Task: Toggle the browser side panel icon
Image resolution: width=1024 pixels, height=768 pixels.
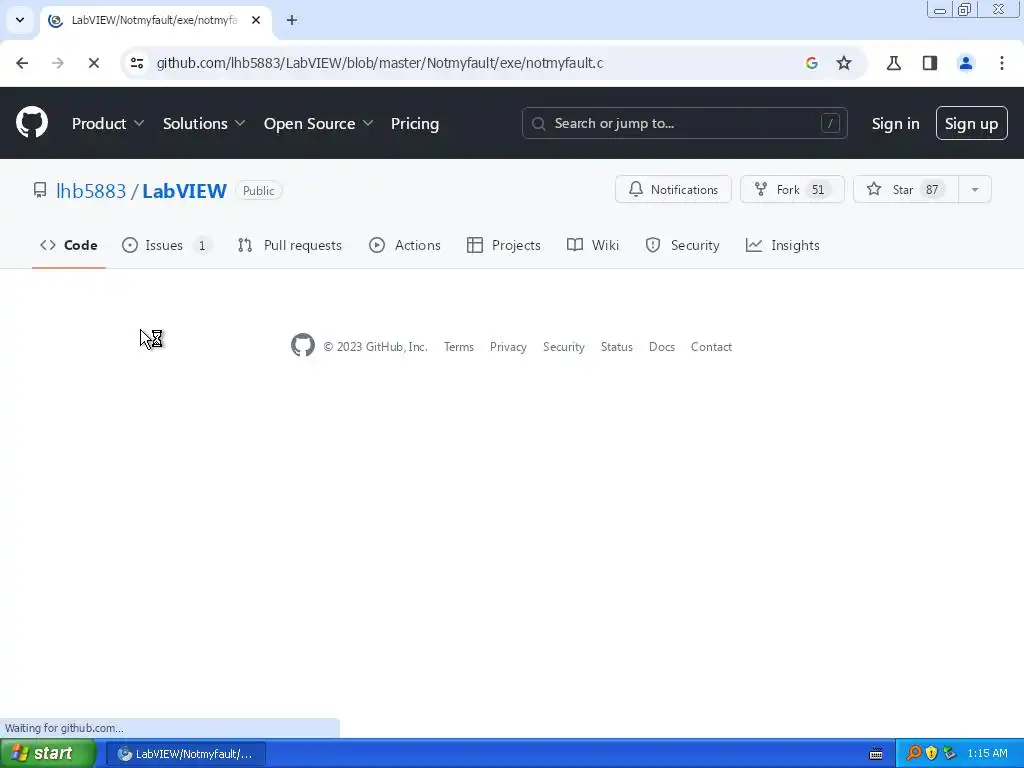Action: pos(929,63)
